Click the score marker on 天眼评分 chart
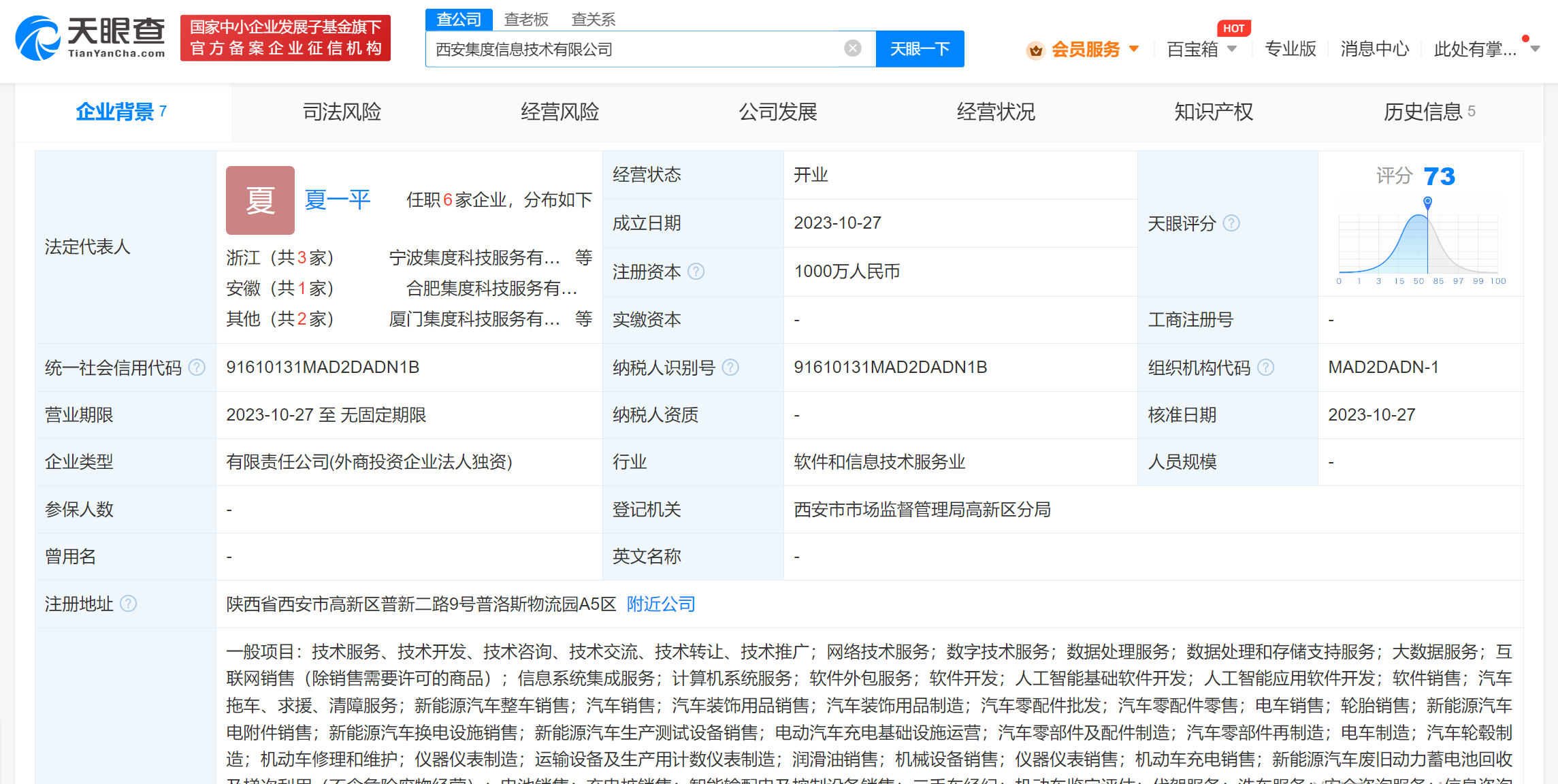This screenshot has height=784, width=1558. tap(1427, 201)
